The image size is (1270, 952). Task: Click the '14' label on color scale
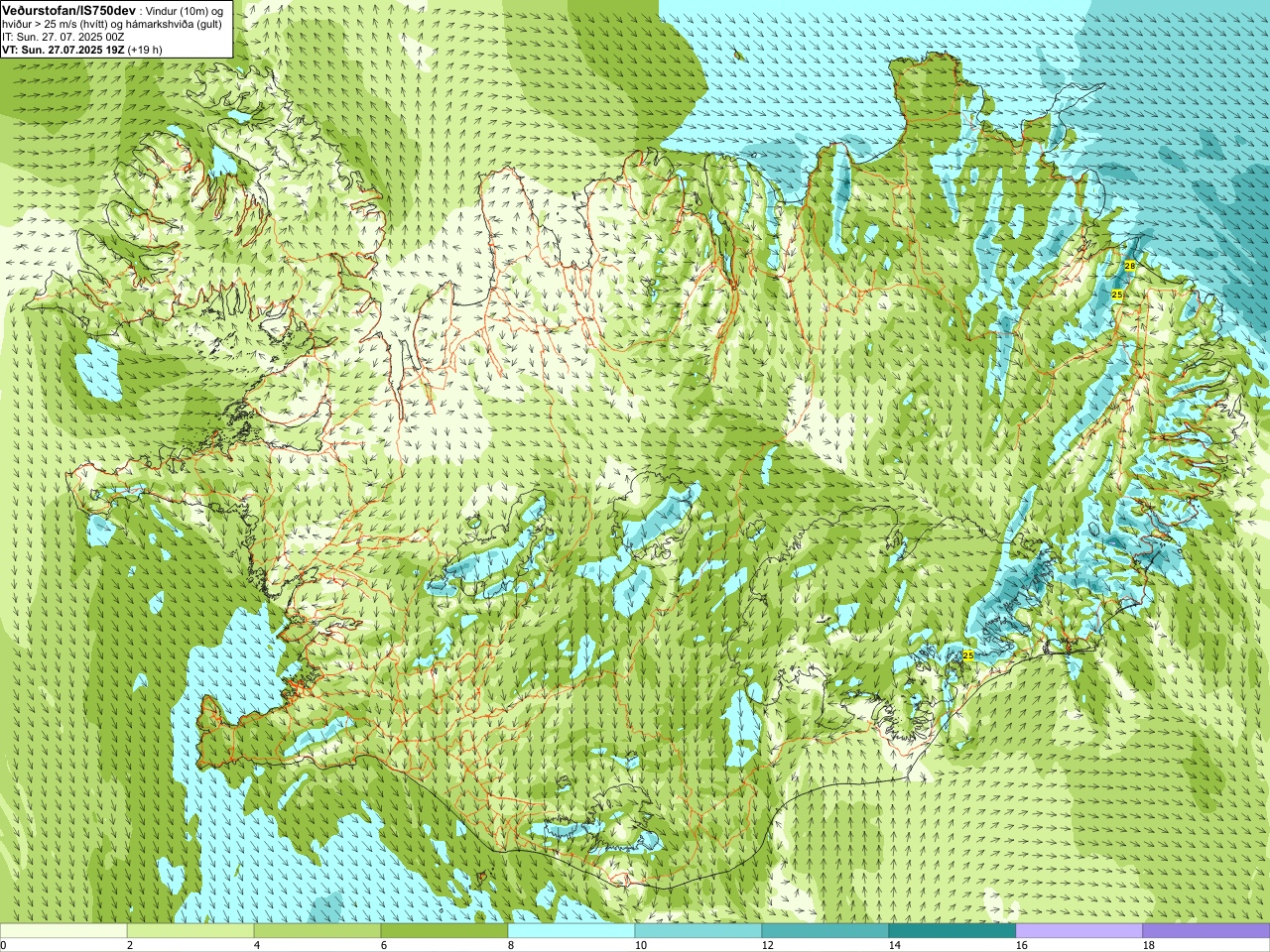pyautogui.click(x=894, y=945)
